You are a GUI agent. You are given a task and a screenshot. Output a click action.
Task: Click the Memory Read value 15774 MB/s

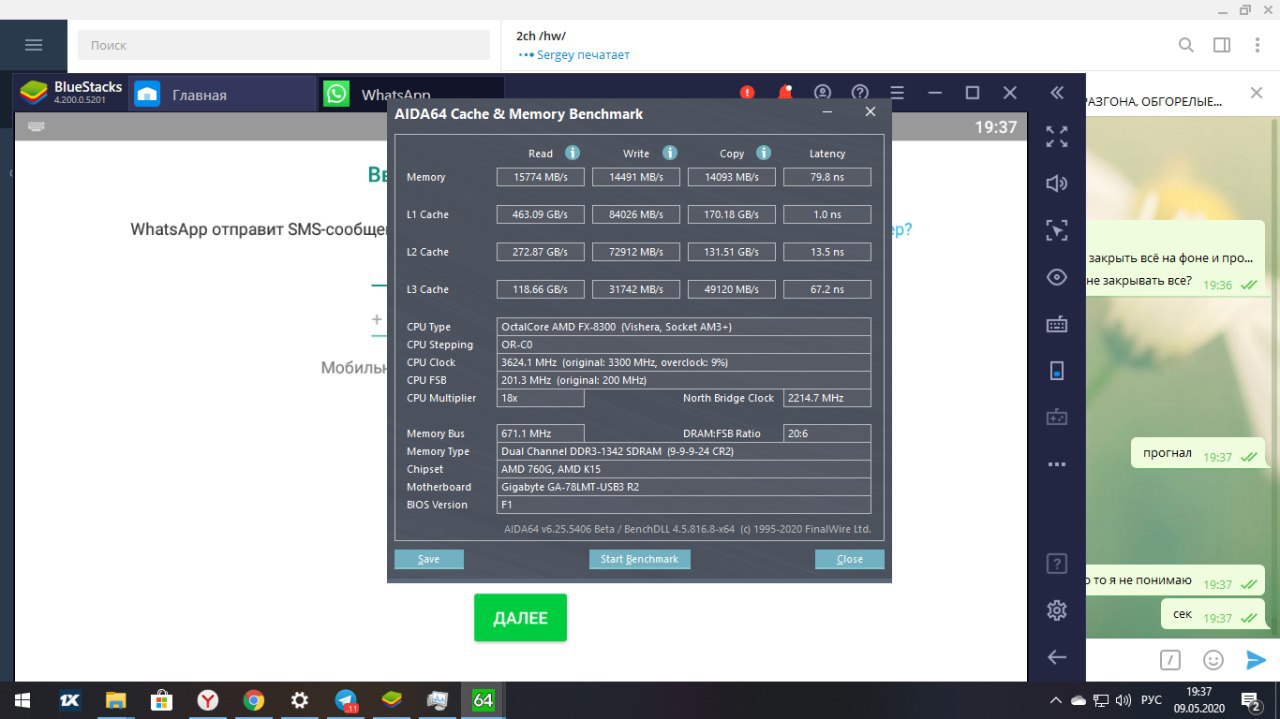540,177
